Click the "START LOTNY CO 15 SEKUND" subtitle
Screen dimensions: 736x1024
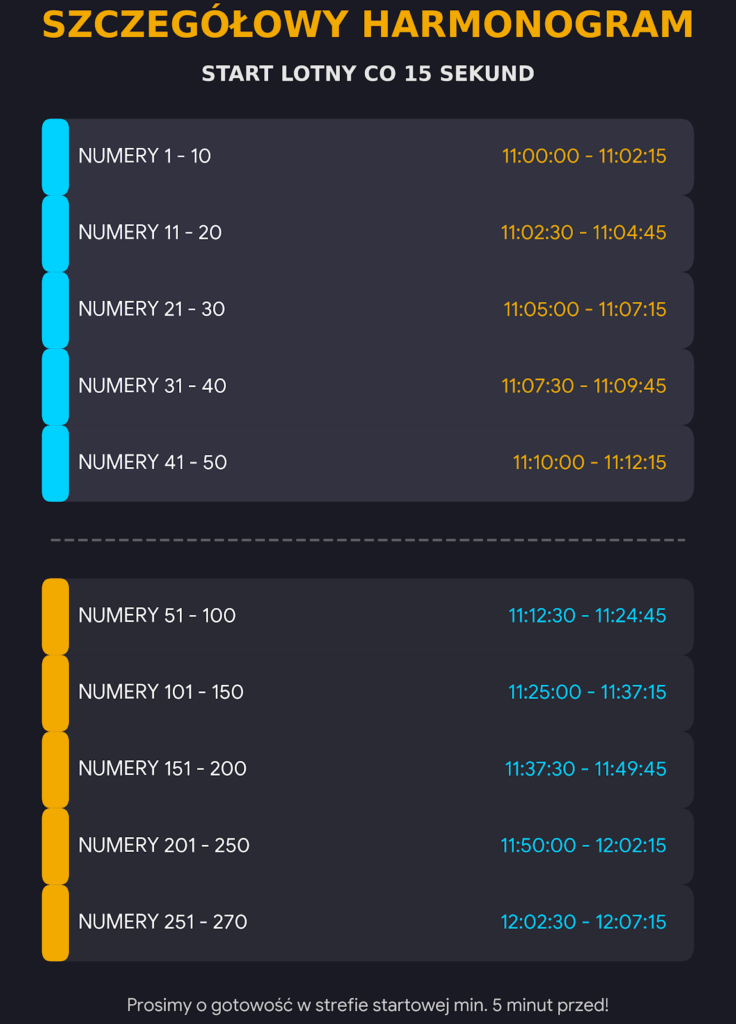(367, 74)
